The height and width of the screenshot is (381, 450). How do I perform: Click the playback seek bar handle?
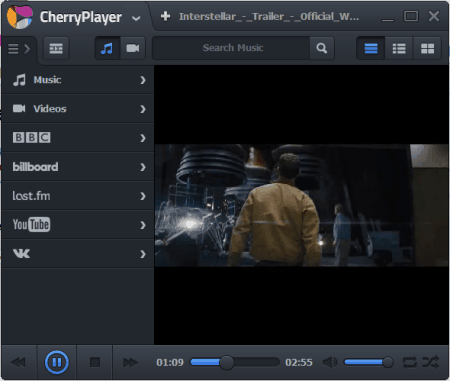tap(227, 362)
